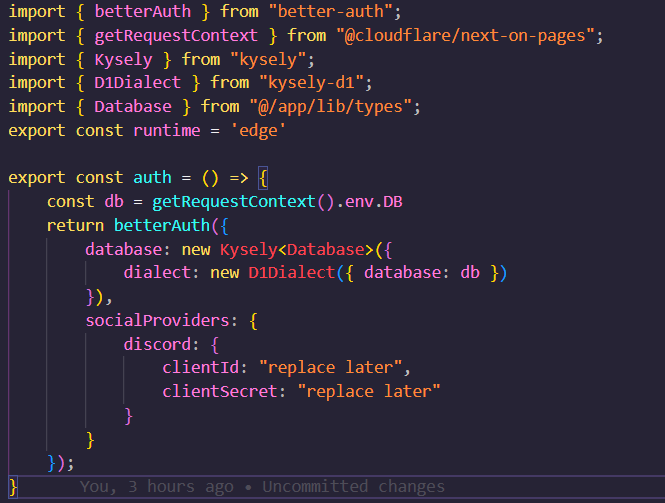Click the Kysely<Database> constructor
Screen dimensions: 665x503
(296, 249)
